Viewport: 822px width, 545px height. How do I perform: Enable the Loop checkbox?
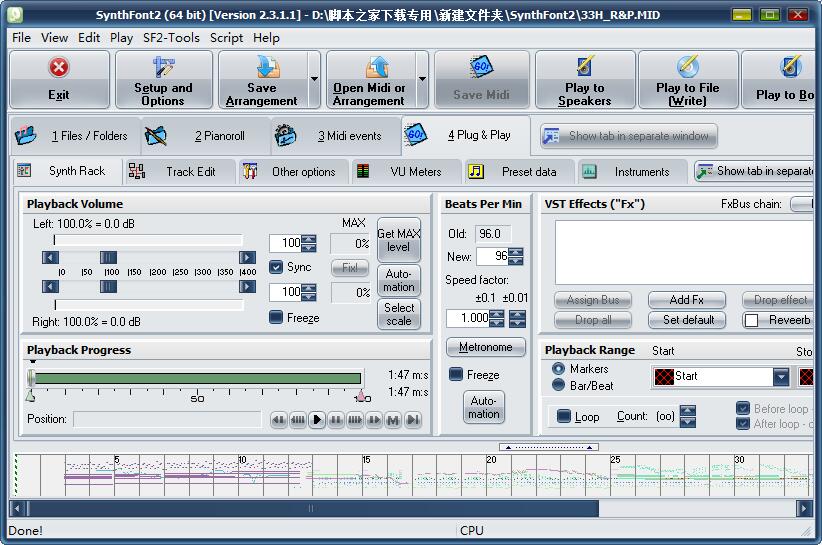point(564,416)
